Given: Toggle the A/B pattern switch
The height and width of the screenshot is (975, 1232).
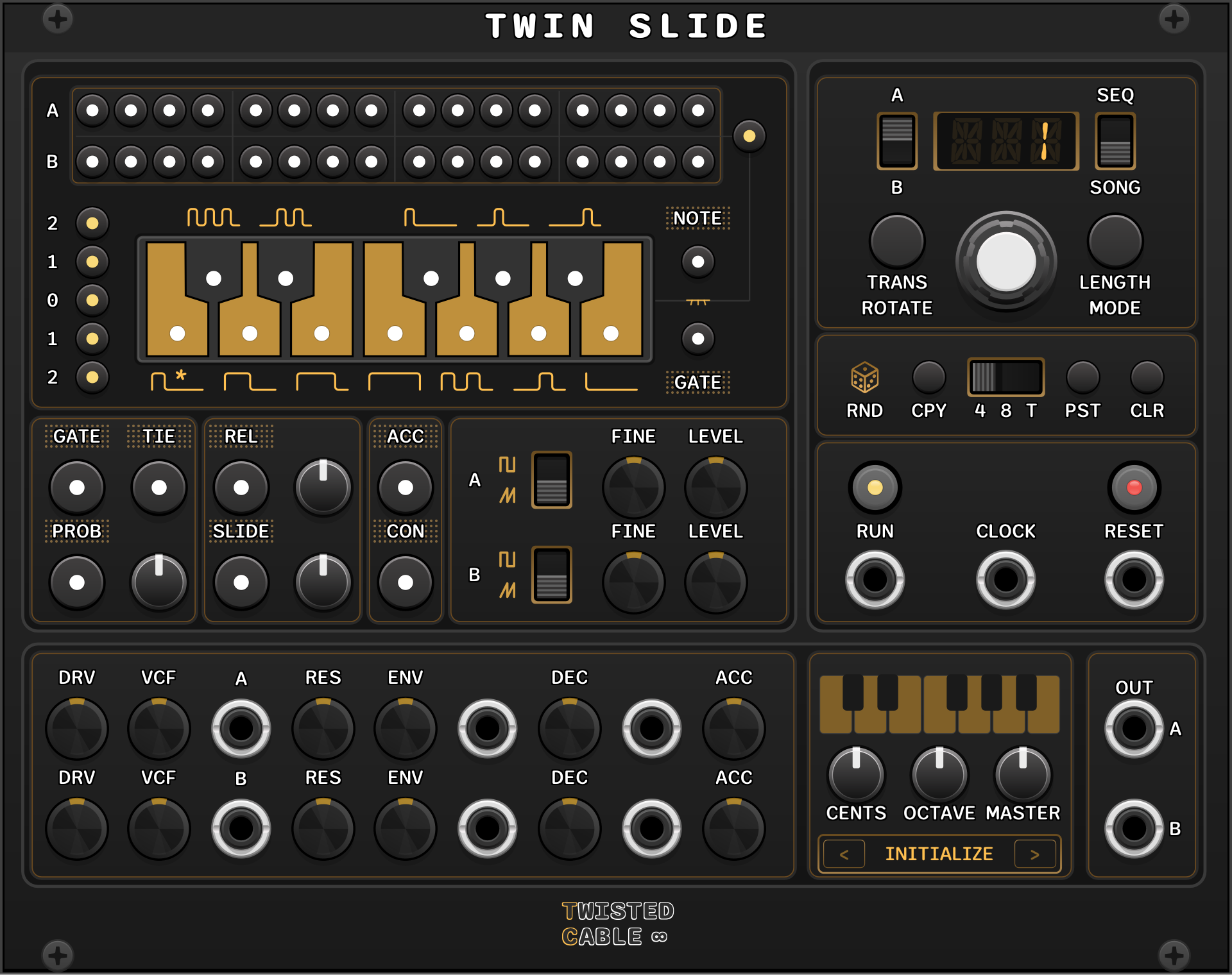Looking at the screenshot, I should pyautogui.click(x=896, y=141).
